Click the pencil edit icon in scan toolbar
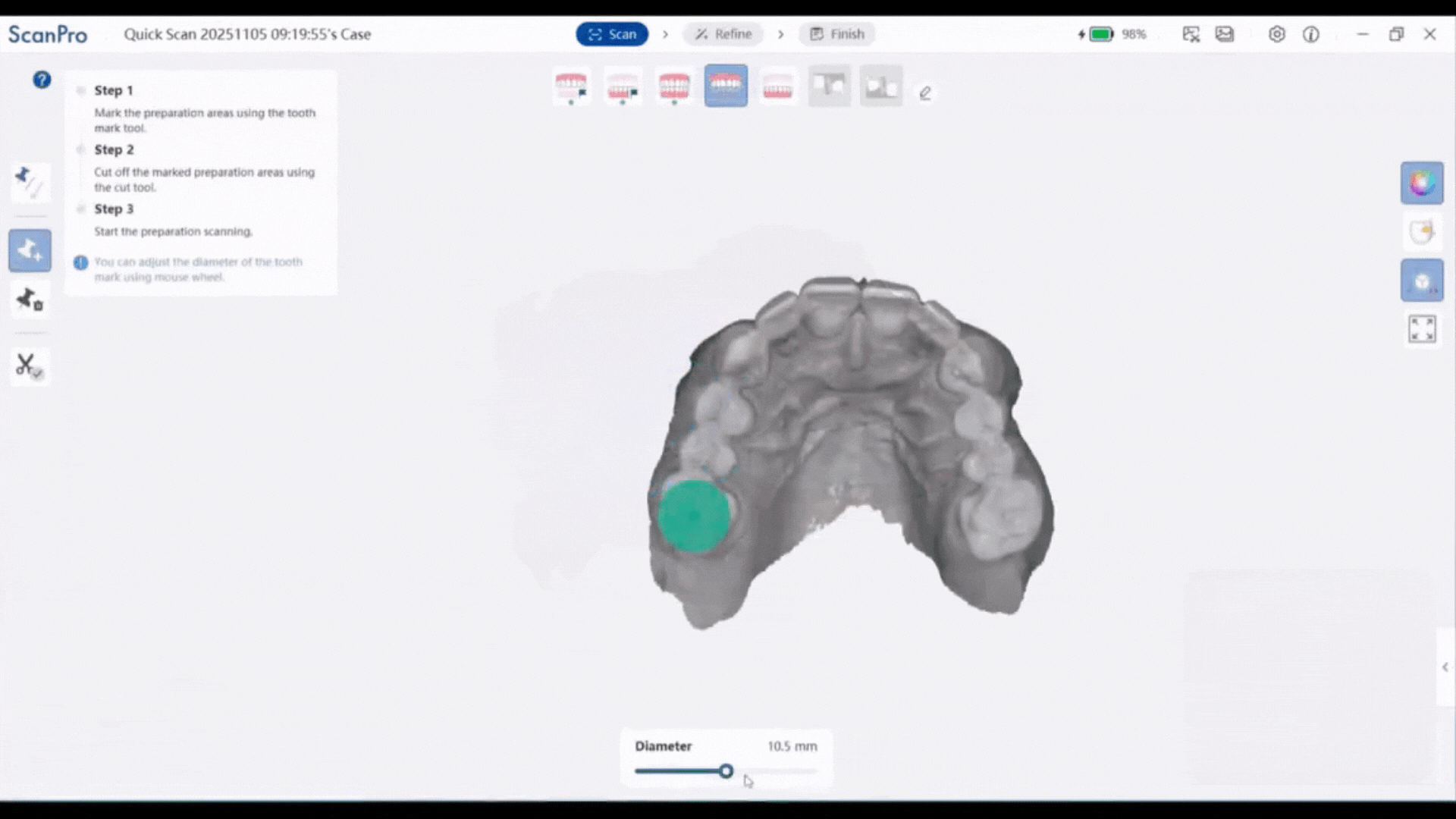The width and height of the screenshot is (1456, 819). (924, 93)
